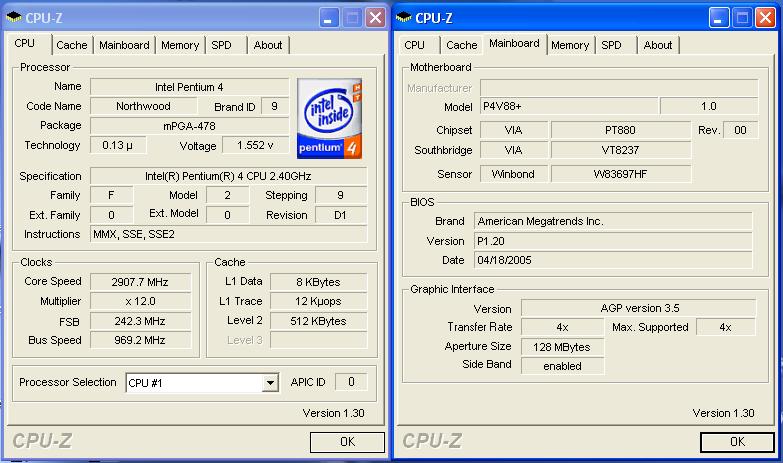Click the motherboard model revision value 1.0
The height and width of the screenshot is (463, 783).
(x=709, y=106)
